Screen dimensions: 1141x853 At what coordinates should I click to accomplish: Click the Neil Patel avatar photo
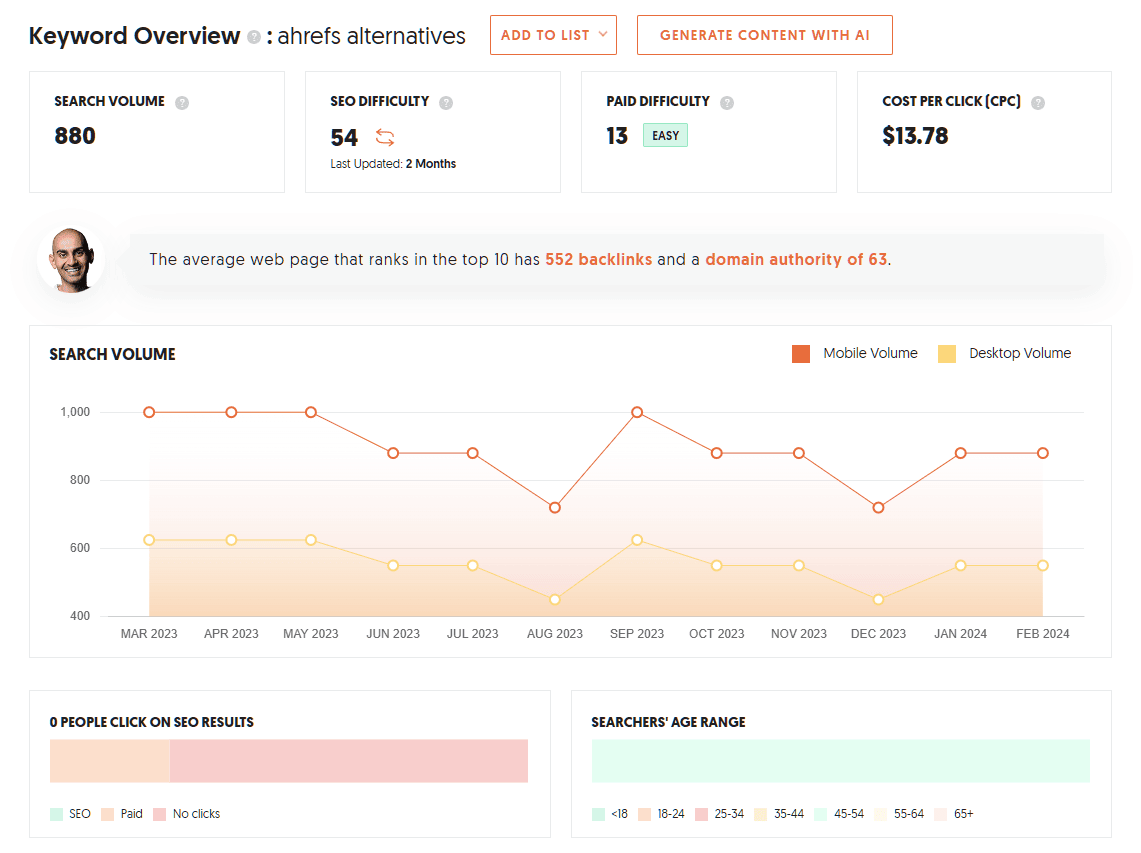[x=71, y=260]
